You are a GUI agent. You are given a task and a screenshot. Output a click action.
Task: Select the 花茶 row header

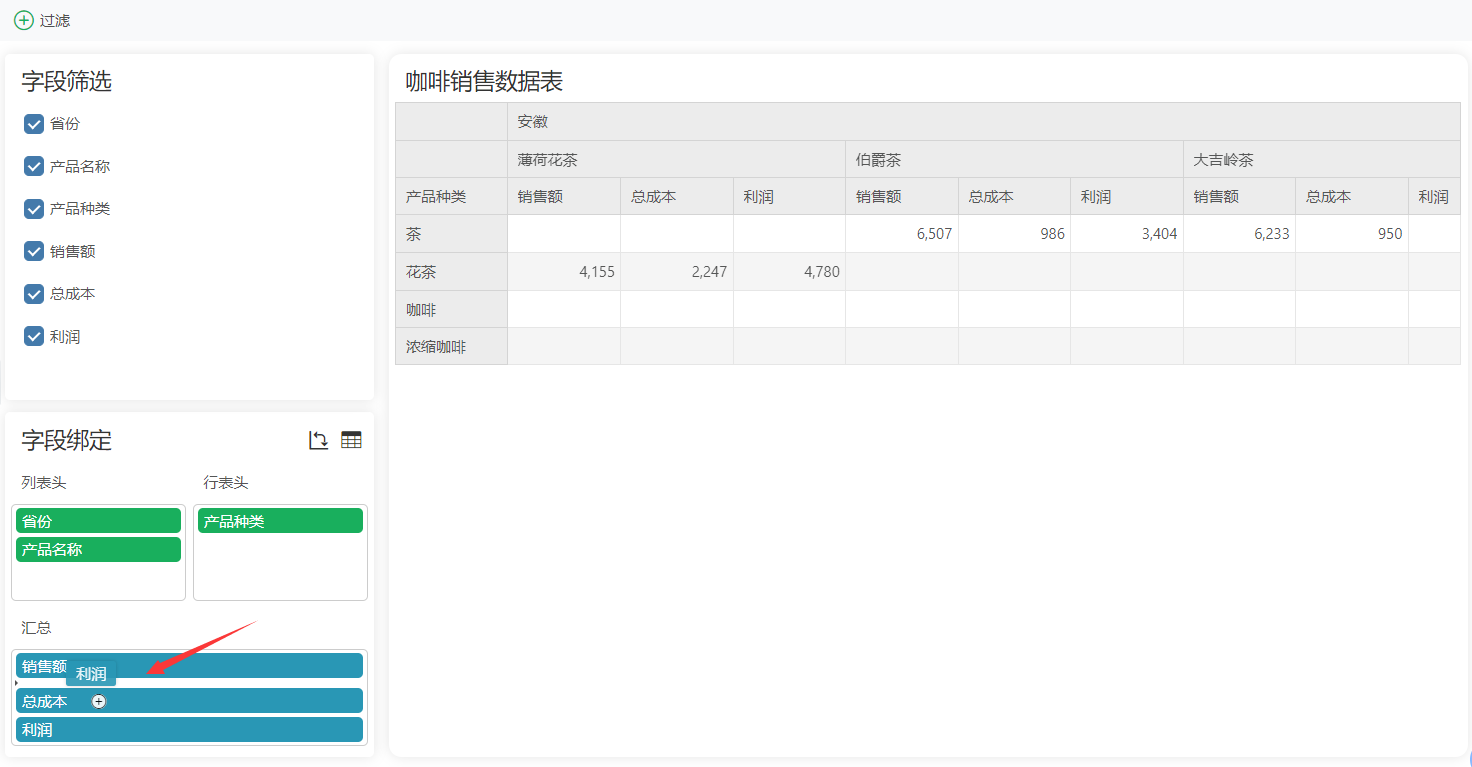coord(451,272)
